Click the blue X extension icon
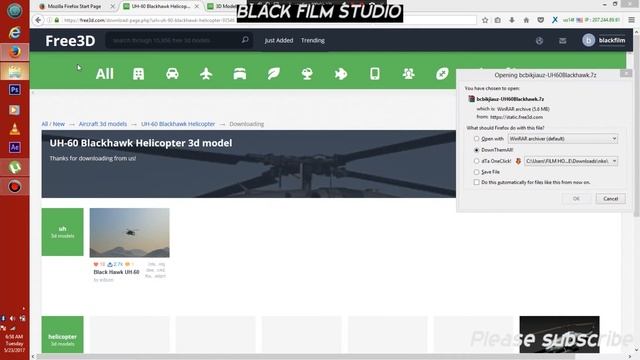Image resolution: width=640 pixels, height=360 pixels. pyautogui.click(x=555, y=20)
